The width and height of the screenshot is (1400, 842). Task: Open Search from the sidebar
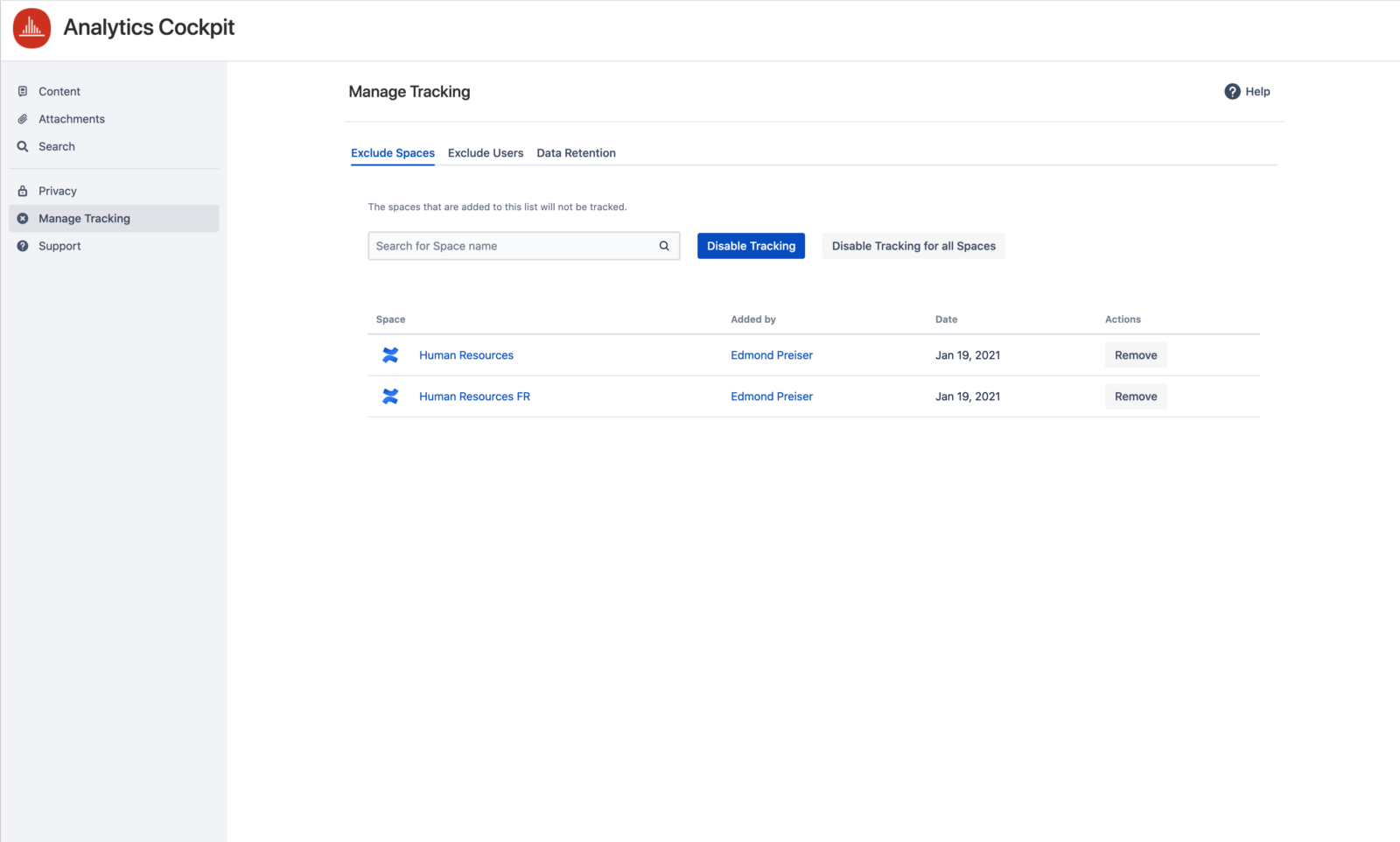click(x=56, y=146)
